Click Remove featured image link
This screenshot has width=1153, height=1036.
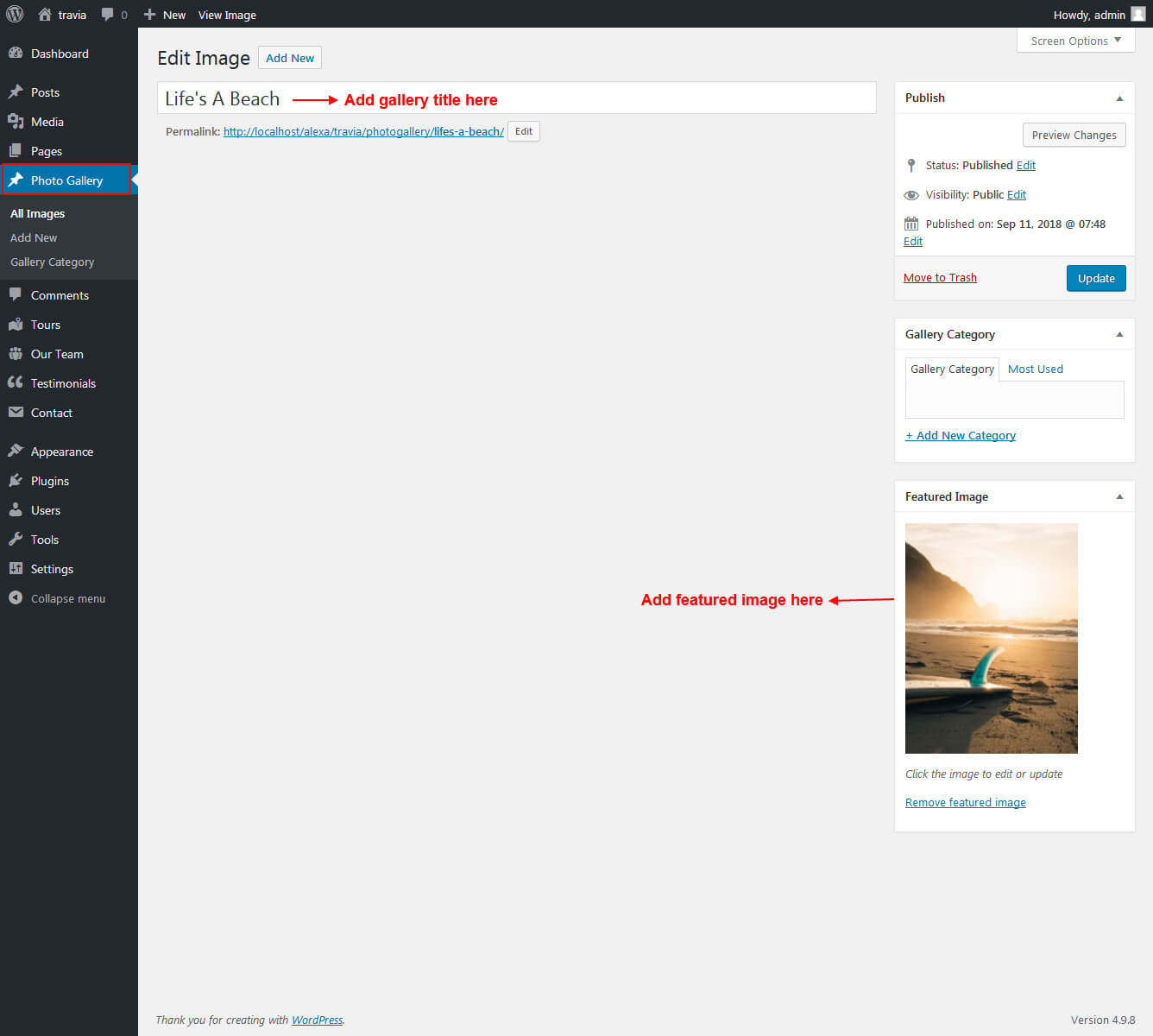coord(966,802)
